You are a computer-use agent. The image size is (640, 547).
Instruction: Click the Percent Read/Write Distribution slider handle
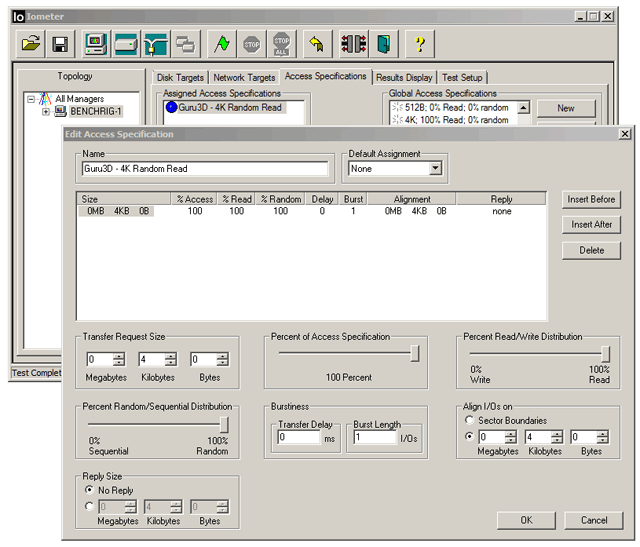point(605,353)
